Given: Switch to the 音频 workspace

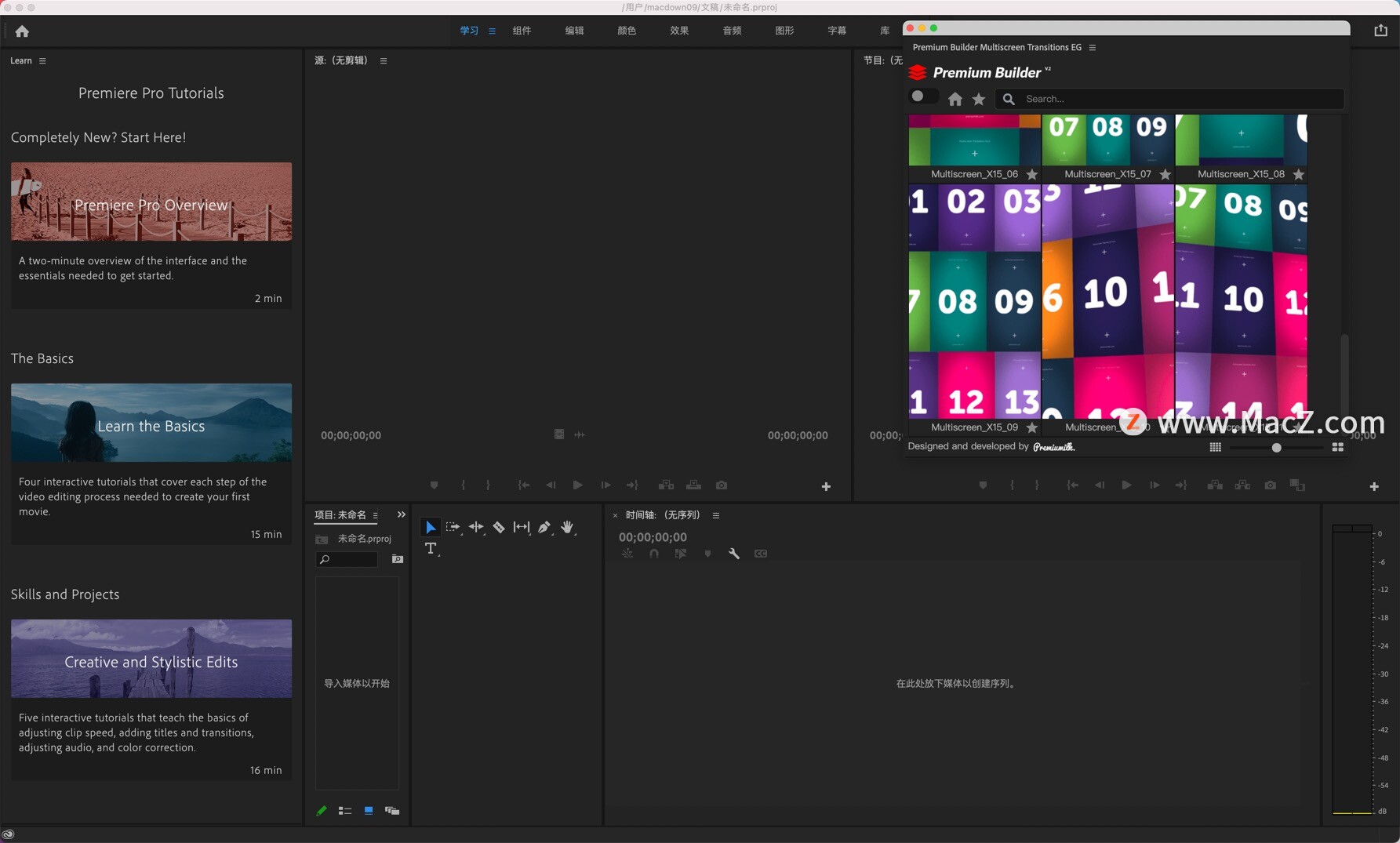Looking at the screenshot, I should click(x=732, y=31).
